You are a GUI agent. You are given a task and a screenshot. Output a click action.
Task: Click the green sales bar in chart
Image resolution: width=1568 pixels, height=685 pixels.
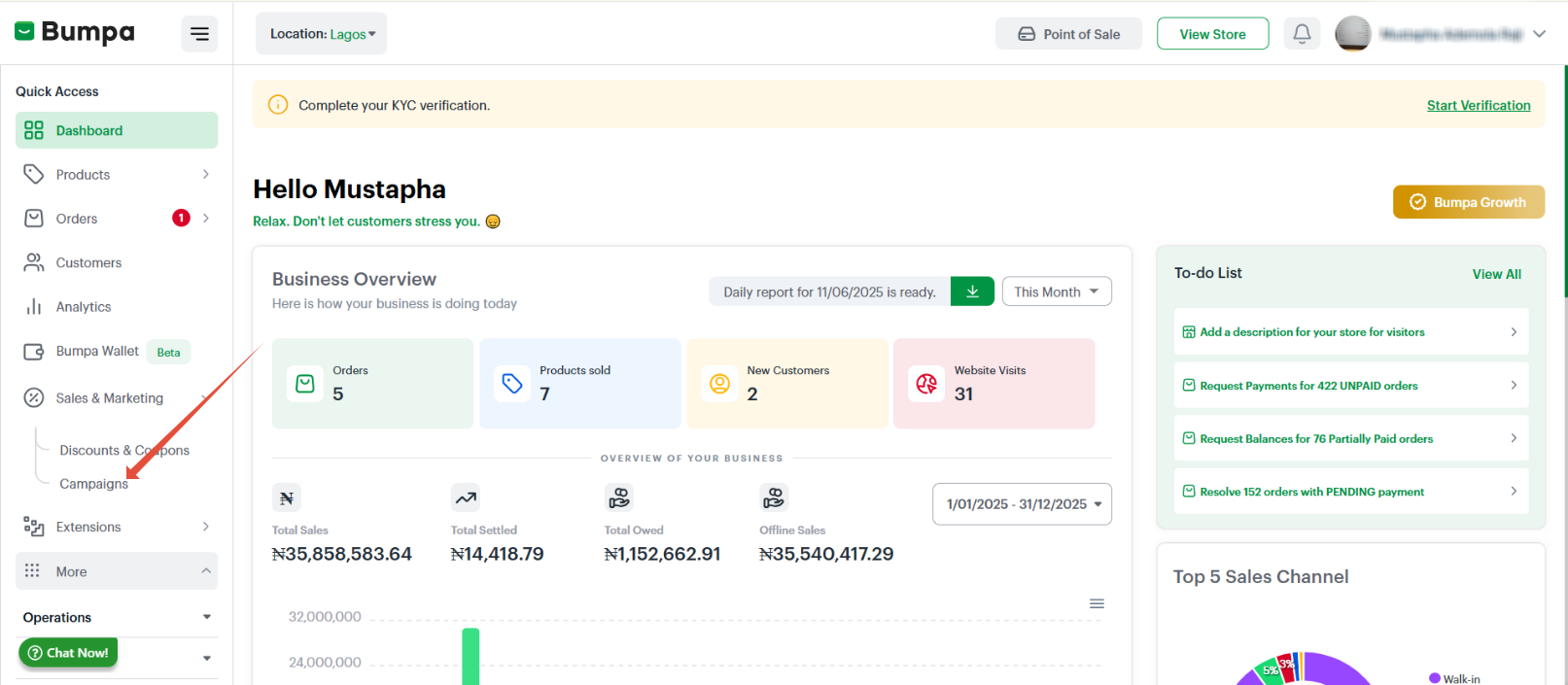pyautogui.click(x=470, y=657)
